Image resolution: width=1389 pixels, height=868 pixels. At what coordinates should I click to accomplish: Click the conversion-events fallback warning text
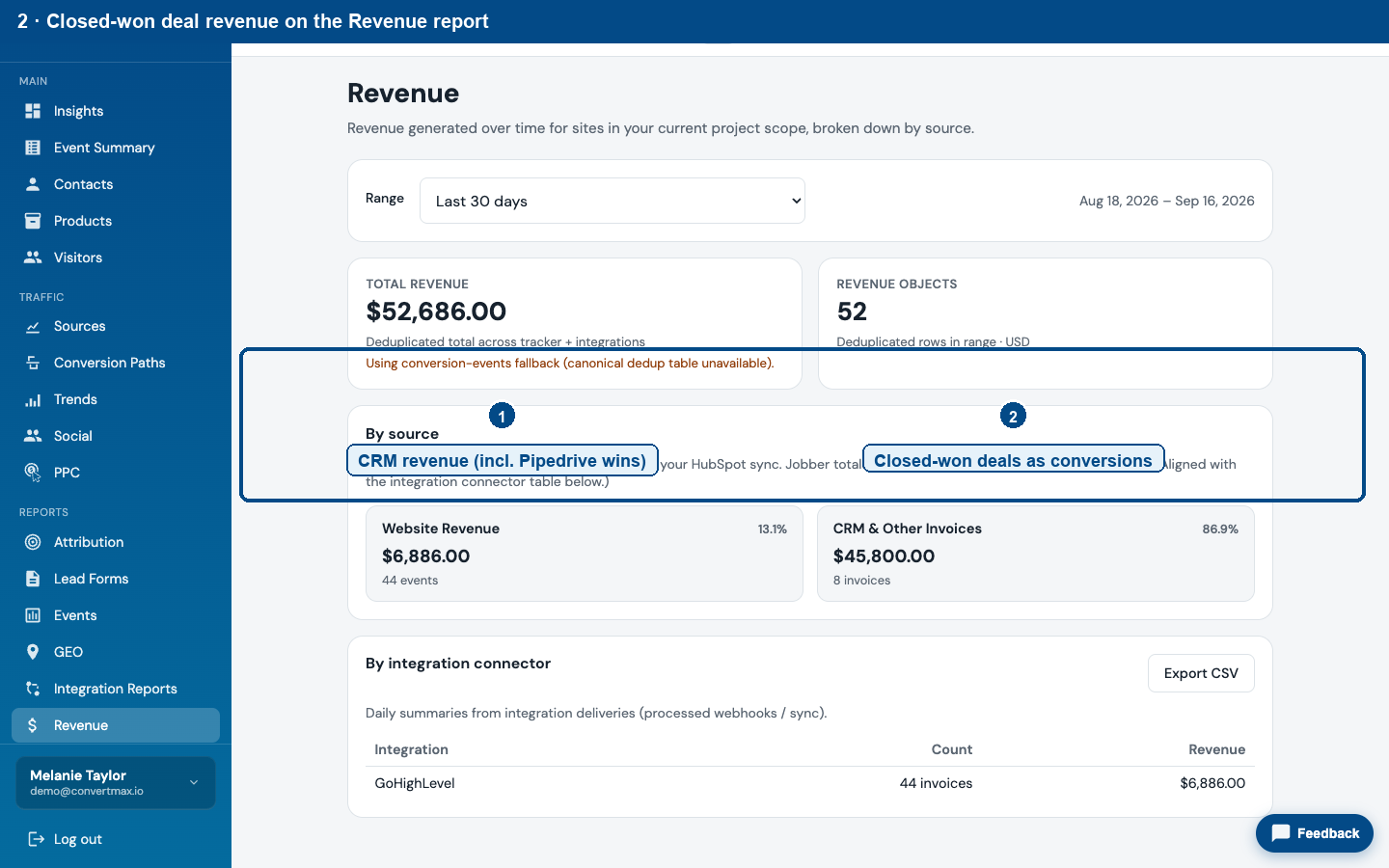point(570,364)
